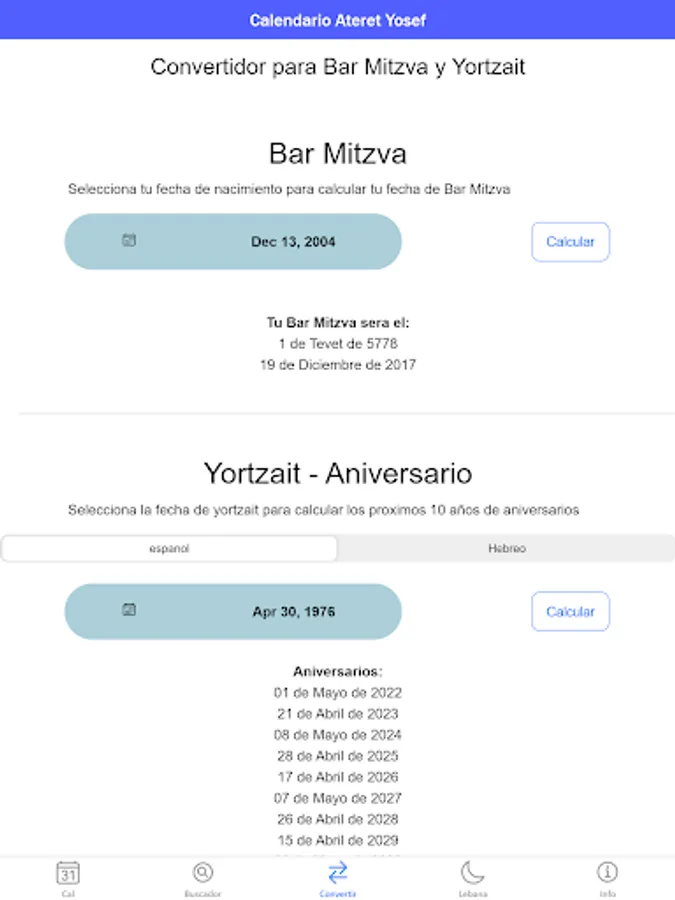Select the 28 de Abril de 2025 entry

pos(338,756)
